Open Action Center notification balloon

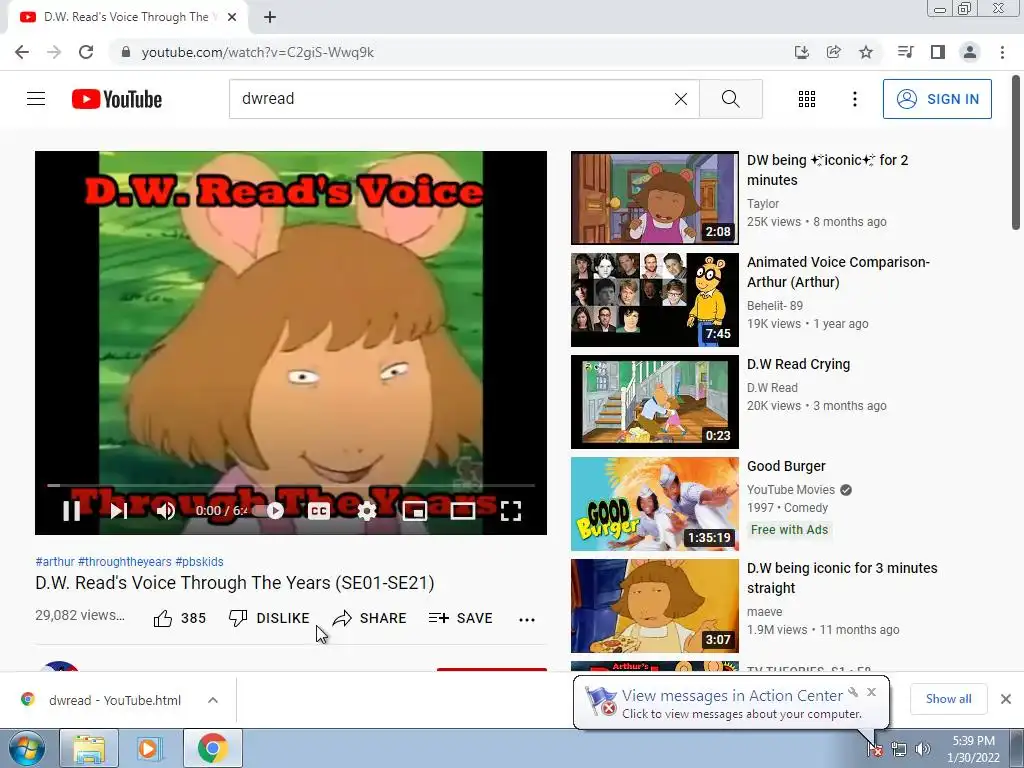731,703
